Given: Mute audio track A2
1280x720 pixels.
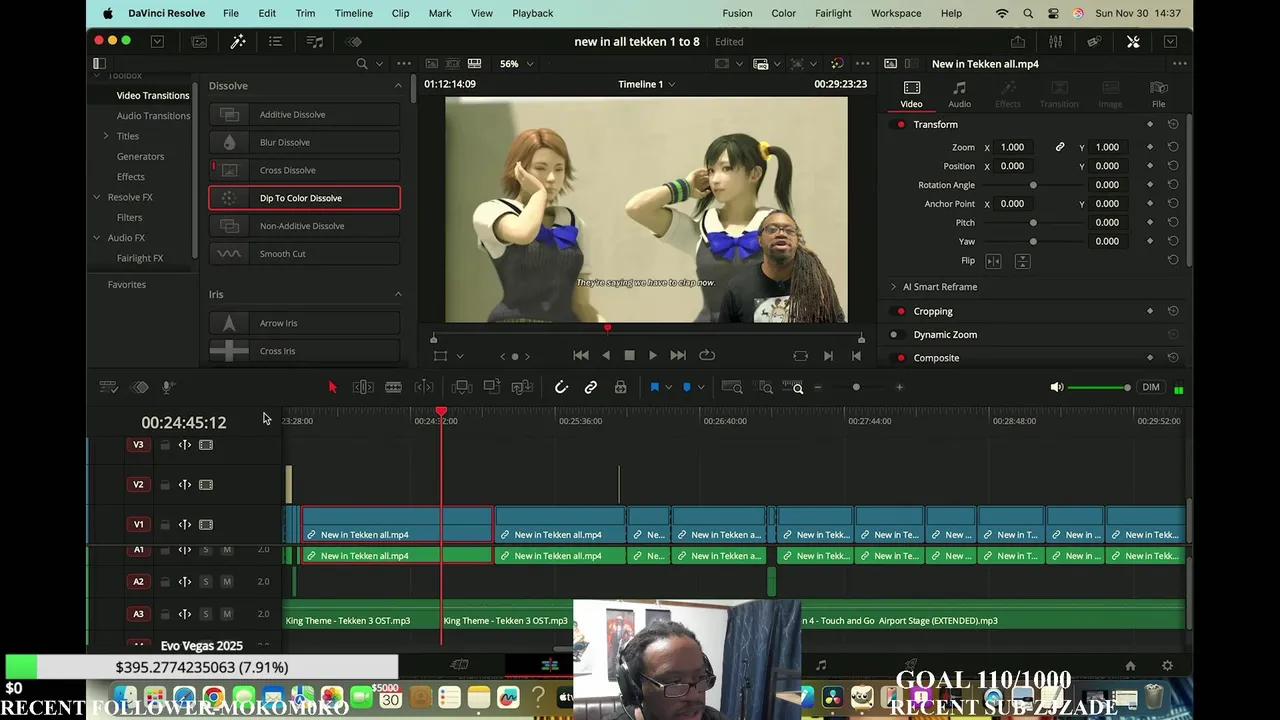Looking at the screenshot, I should click(227, 582).
